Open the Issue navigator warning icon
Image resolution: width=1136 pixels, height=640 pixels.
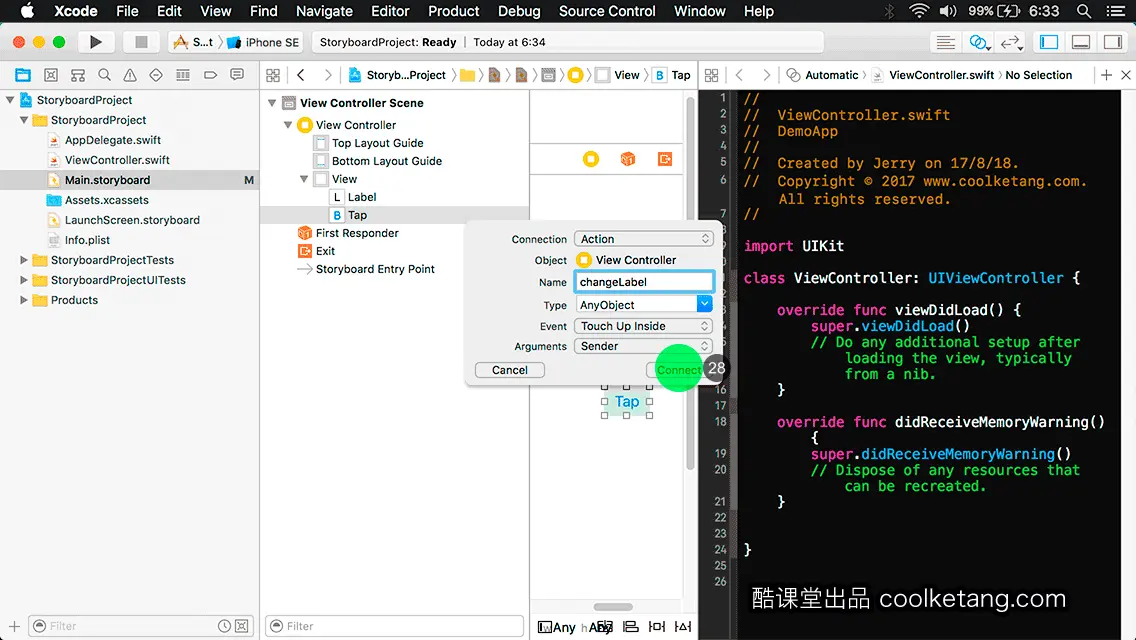(x=130, y=75)
